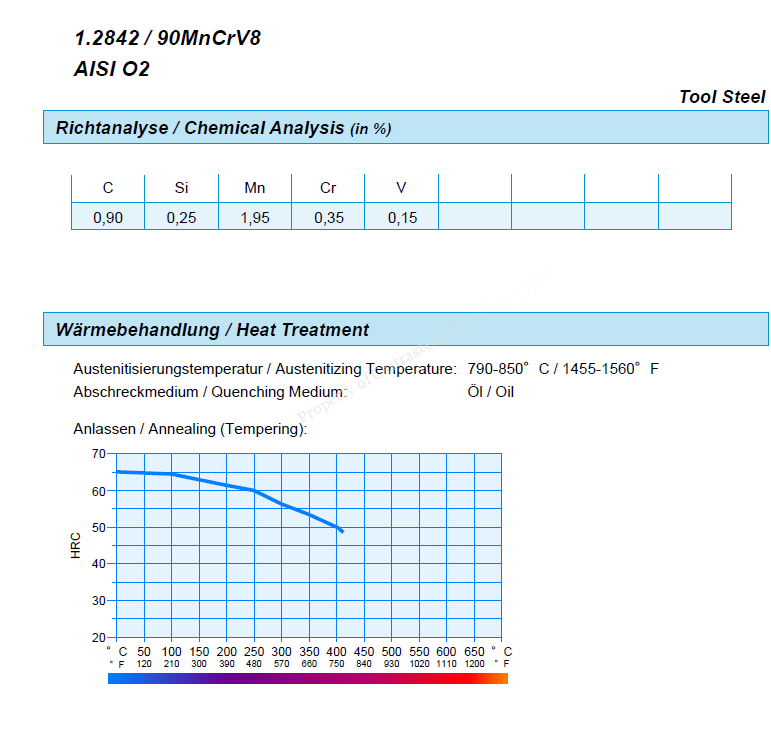Click the 250 tick on the temperature axis
771x740 pixels.
point(254,651)
